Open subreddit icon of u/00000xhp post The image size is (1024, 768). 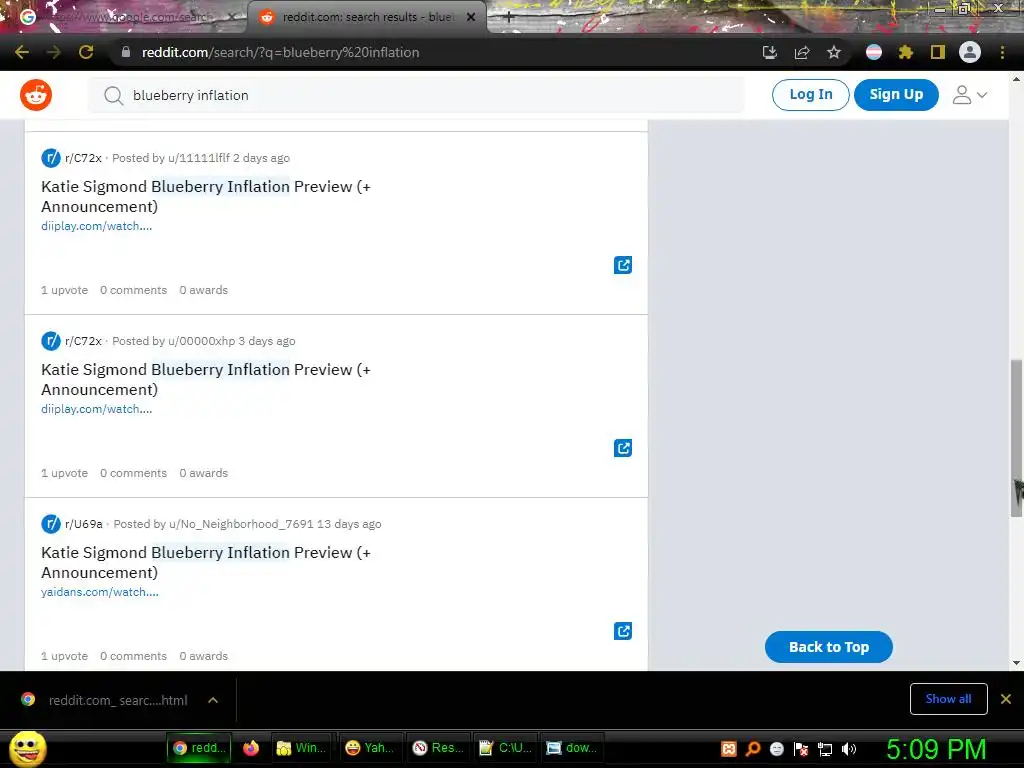click(x=51, y=341)
